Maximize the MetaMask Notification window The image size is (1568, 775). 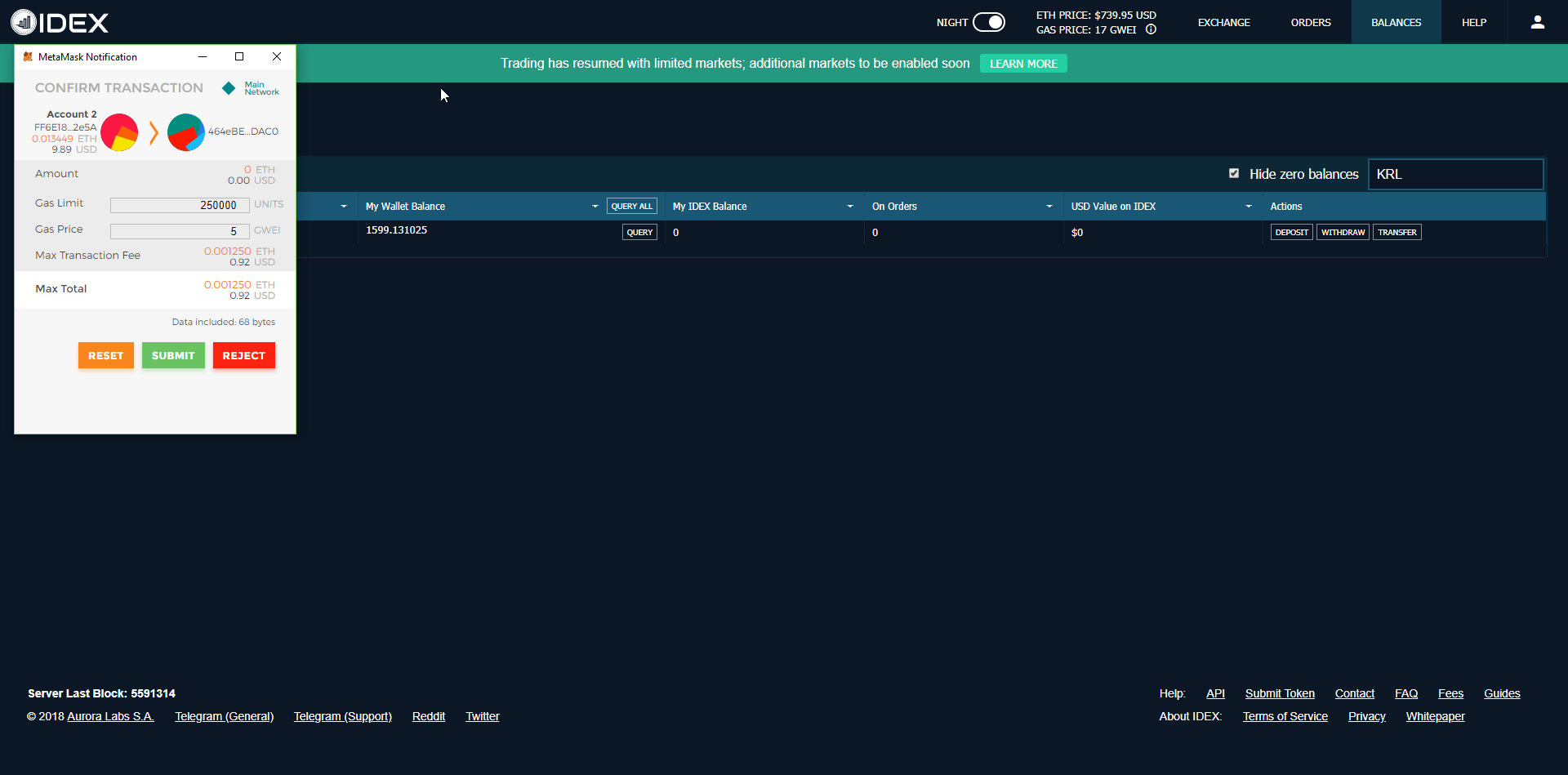(x=239, y=56)
